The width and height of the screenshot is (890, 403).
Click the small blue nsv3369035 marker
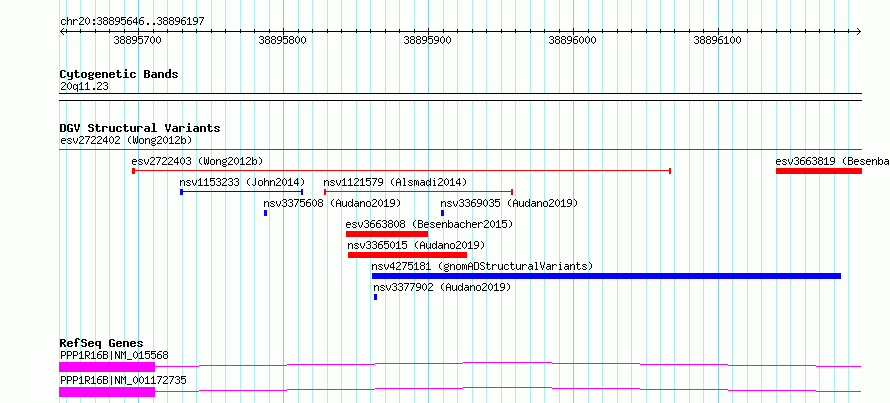tap(442, 213)
